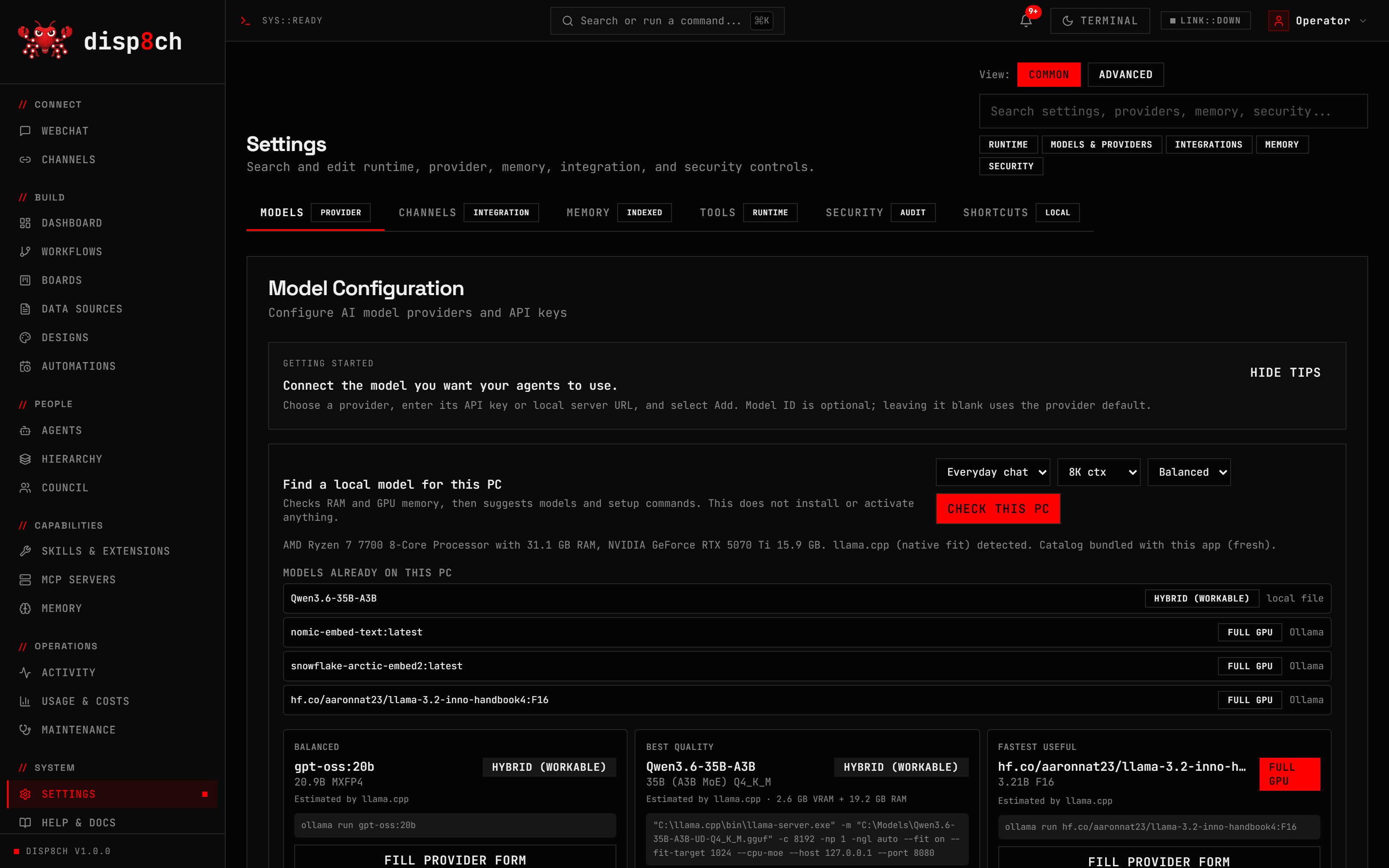Click the Settings gear icon in sidebar

(x=25, y=794)
